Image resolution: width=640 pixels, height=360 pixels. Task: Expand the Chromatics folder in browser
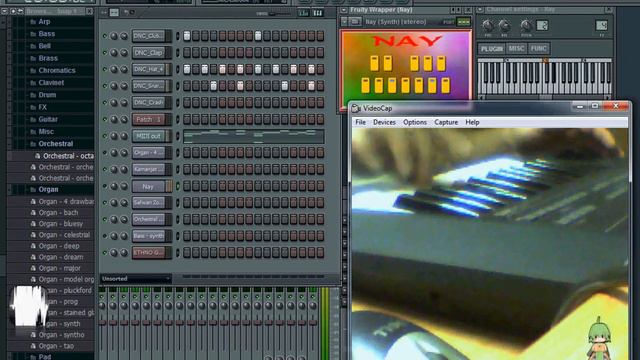(x=57, y=71)
